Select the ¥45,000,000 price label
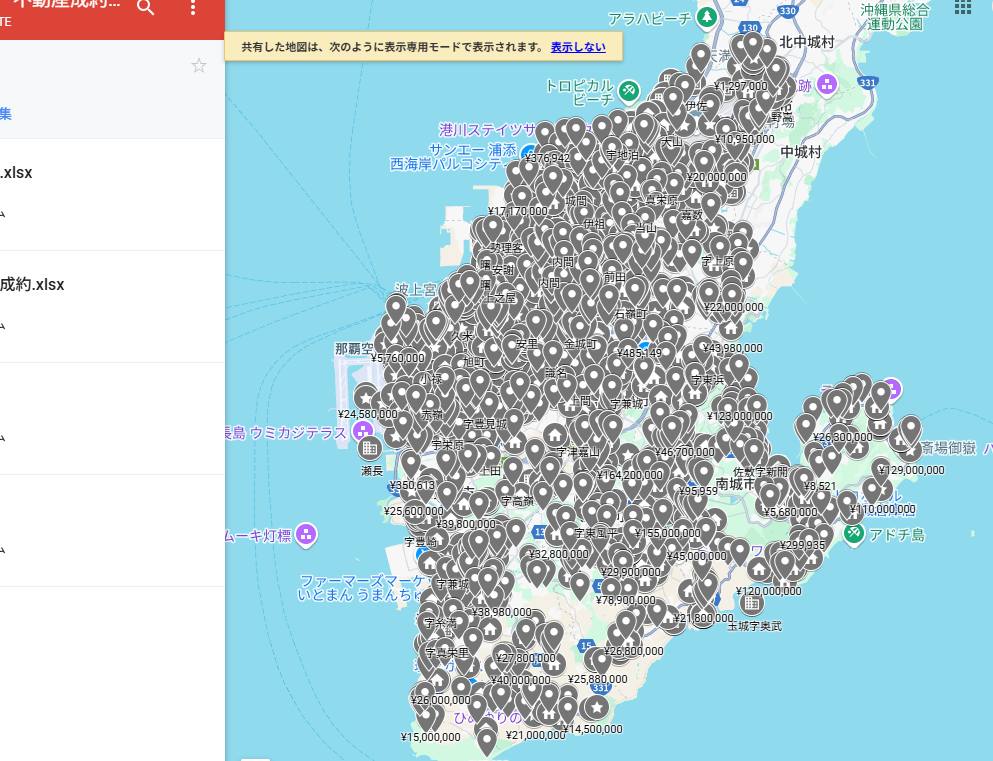Image resolution: width=993 pixels, height=761 pixels. coord(697,557)
